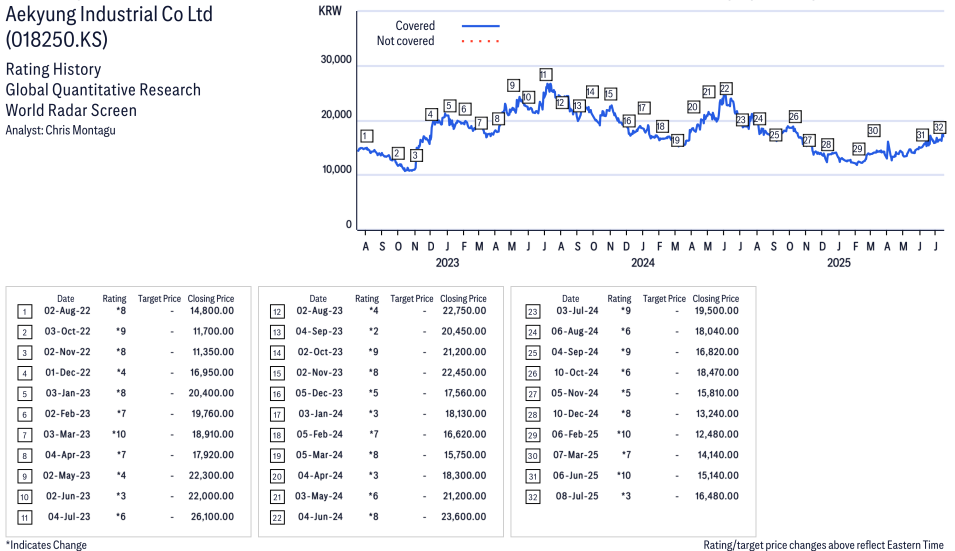Click the numbered box 22 in second table
The width and height of the screenshot is (955, 551).
[x=277, y=518]
